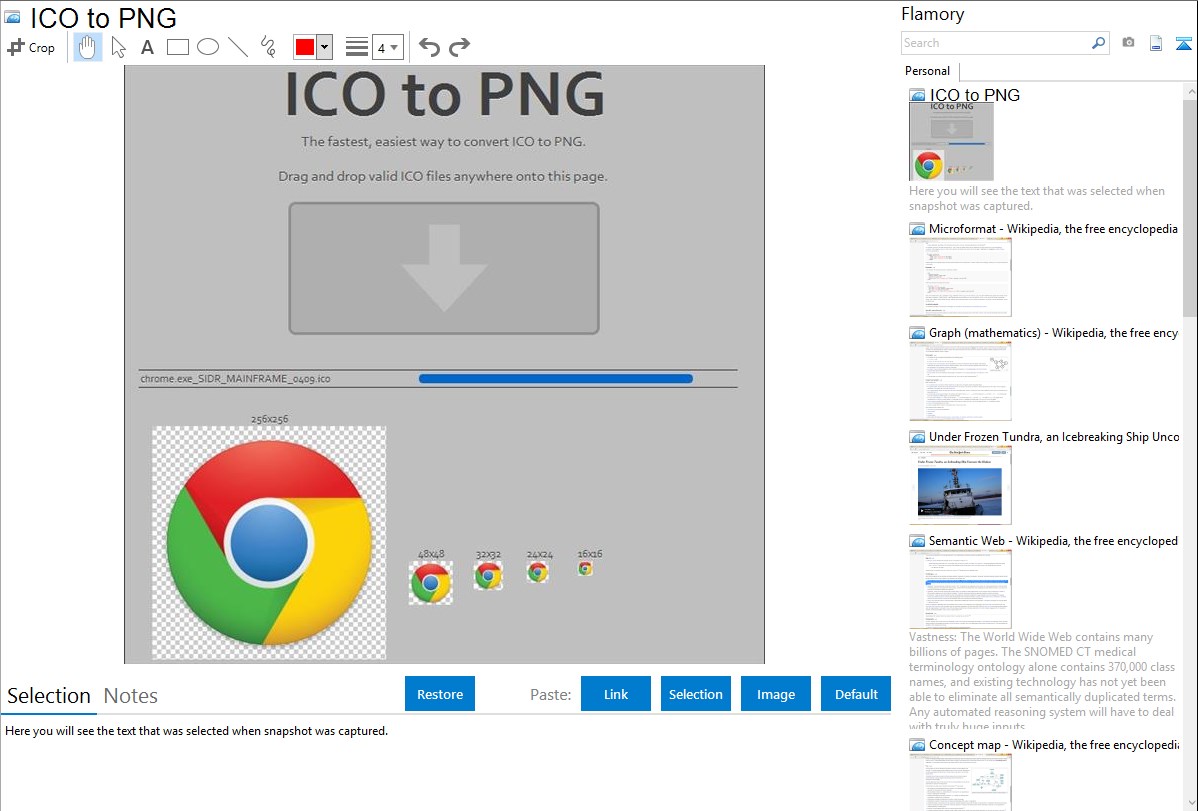This screenshot has height=811, width=1198.
Task: Open the ICO to PNG snapshot thumbnail
Action: 951,141
